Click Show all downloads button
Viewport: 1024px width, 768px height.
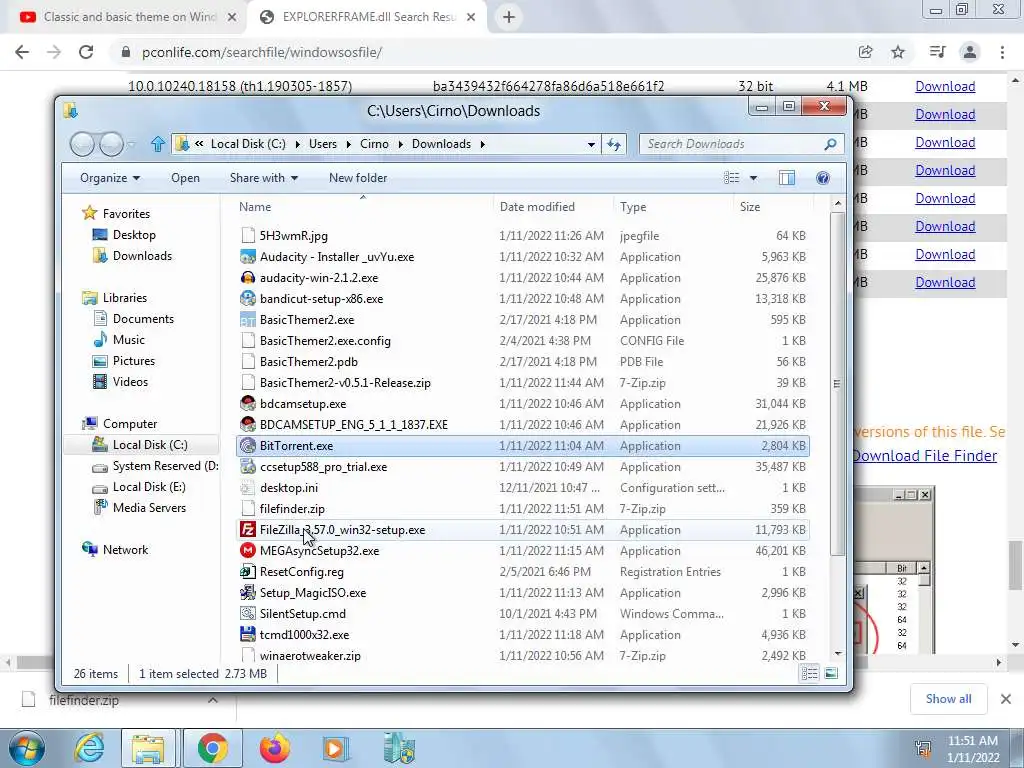click(x=948, y=699)
